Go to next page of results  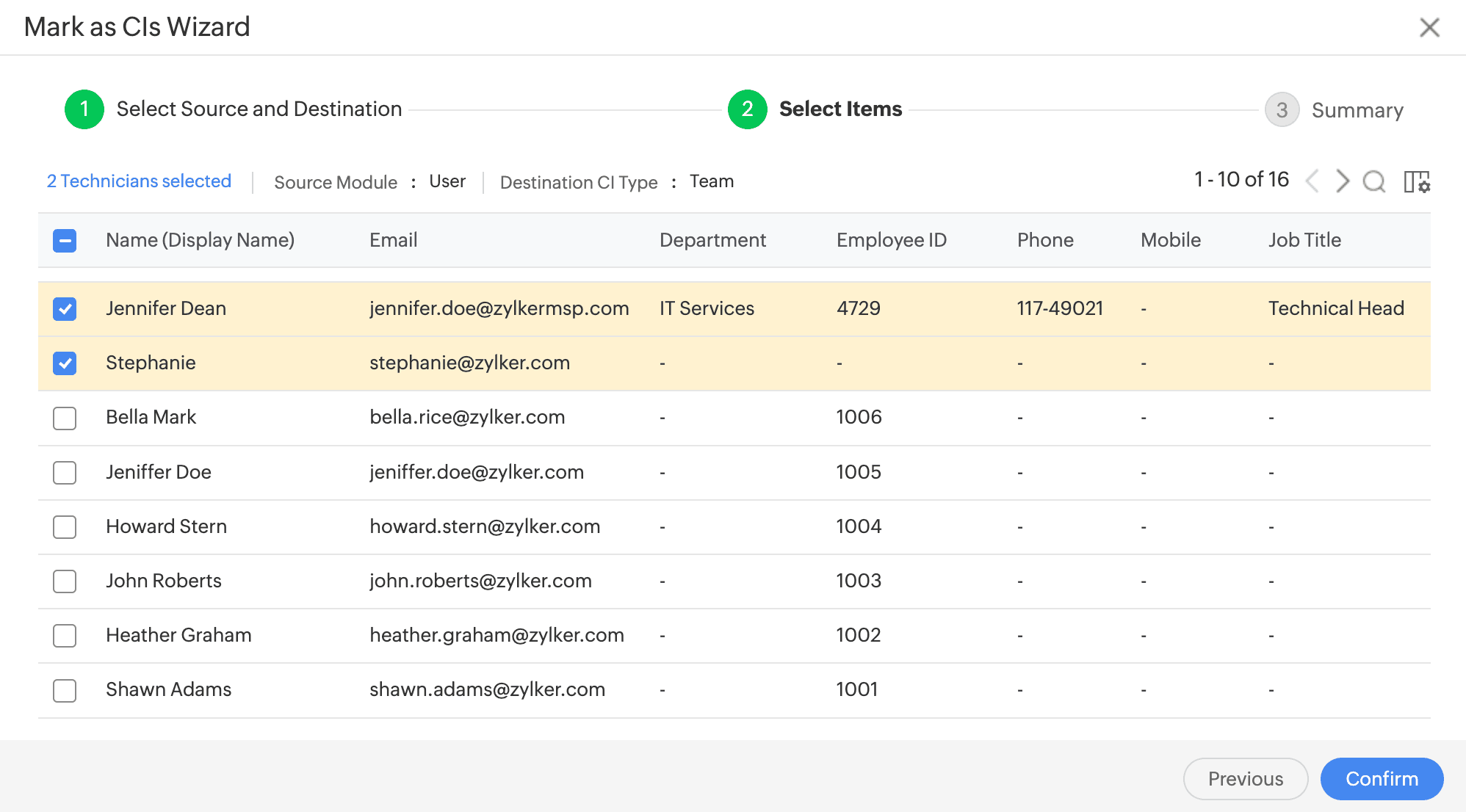(x=1342, y=181)
